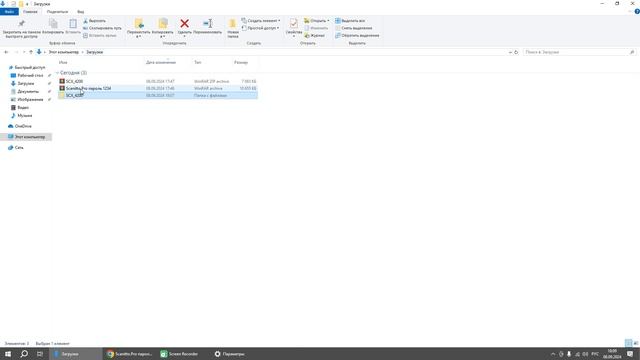Click the History (Журнал) button
Viewport: 640px width, 360px height.
click(x=314, y=36)
